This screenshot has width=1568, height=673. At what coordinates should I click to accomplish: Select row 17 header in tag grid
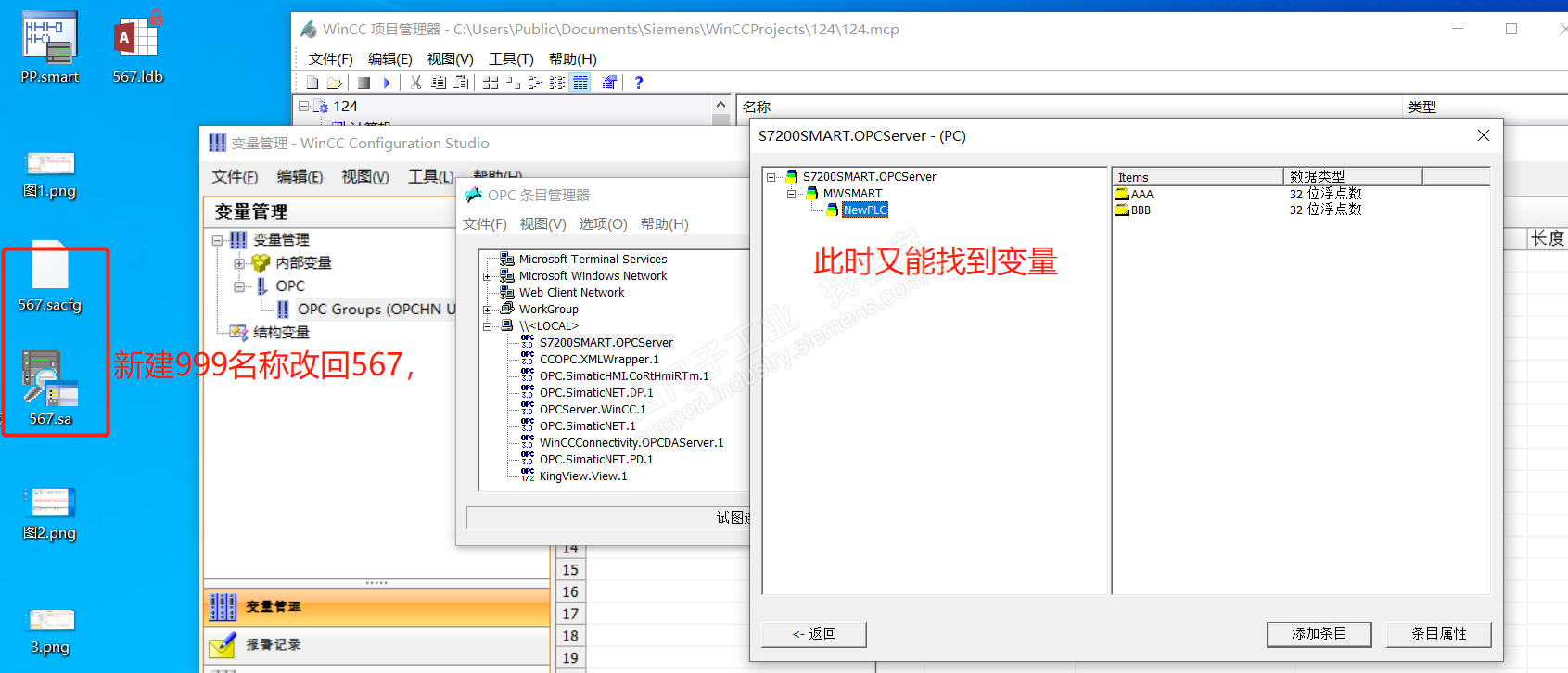(x=570, y=614)
